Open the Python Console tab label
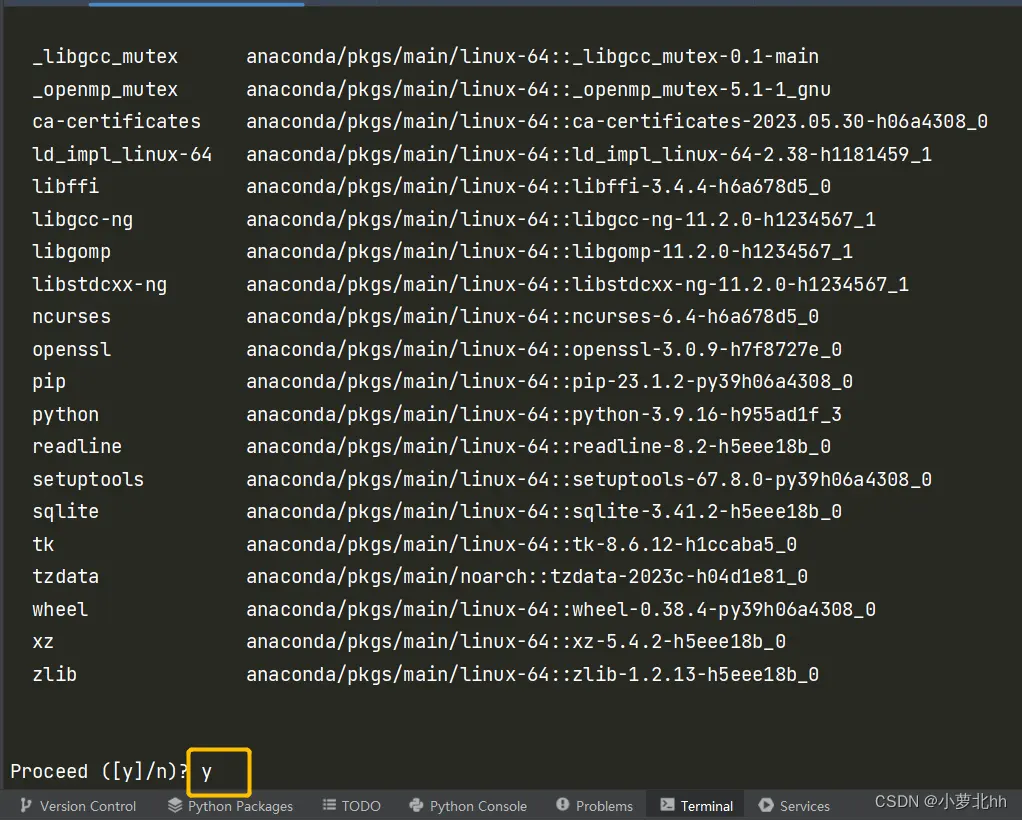Image resolution: width=1022 pixels, height=820 pixels. pyautogui.click(x=478, y=806)
